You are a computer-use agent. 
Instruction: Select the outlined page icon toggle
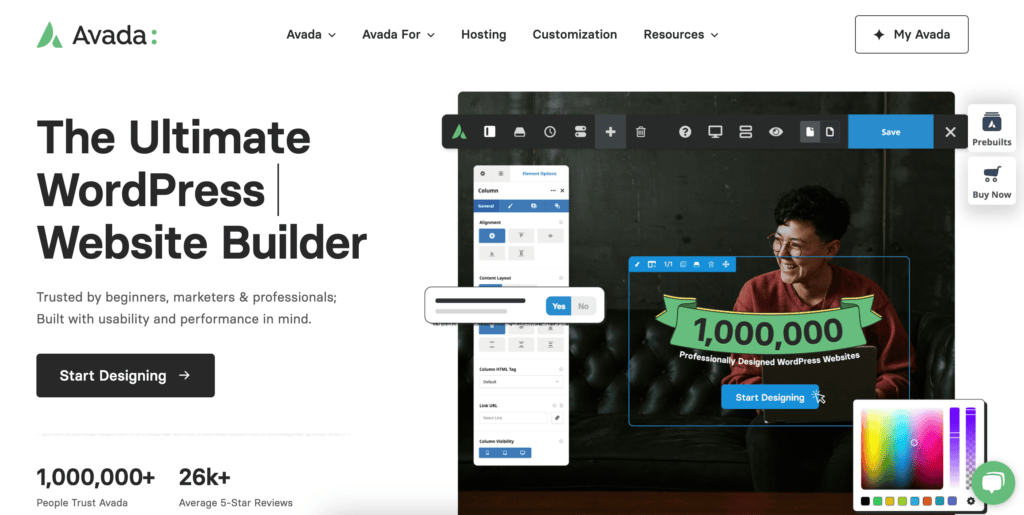(x=829, y=132)
